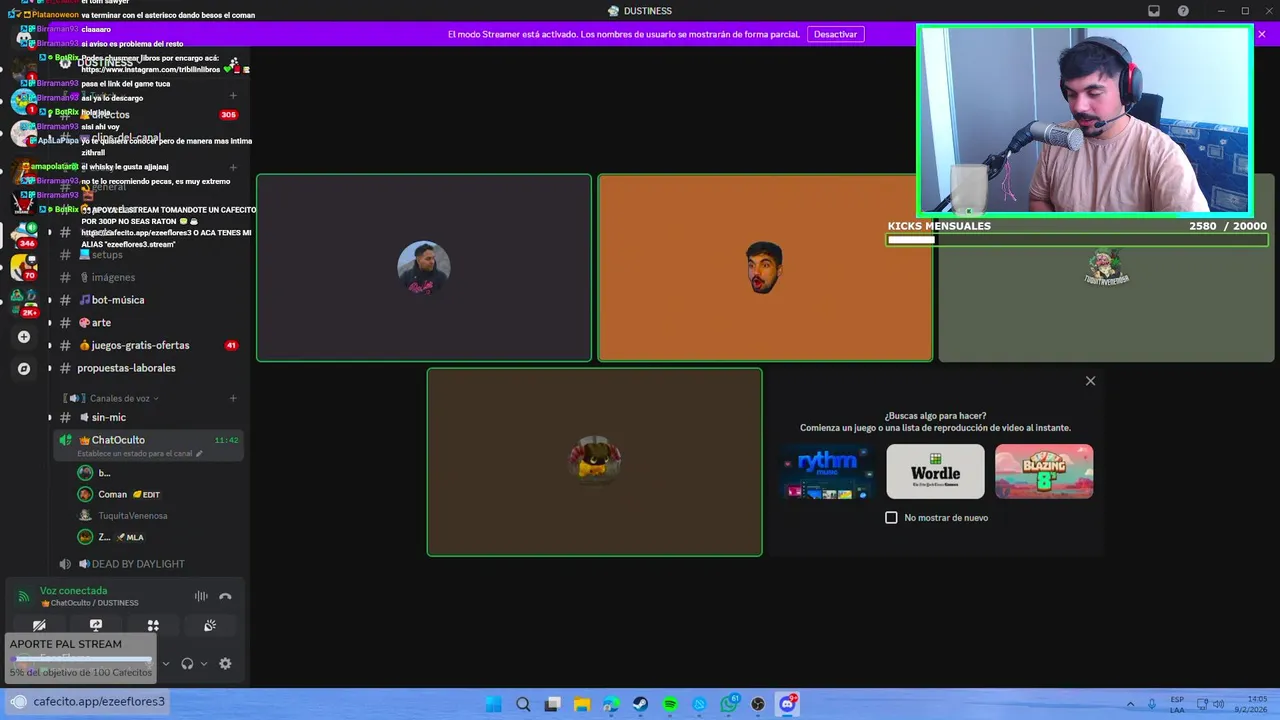Screen dimensions: 1280x720
Task: Toggle noise suppression waveform icon
Action: tap(201, 596)
